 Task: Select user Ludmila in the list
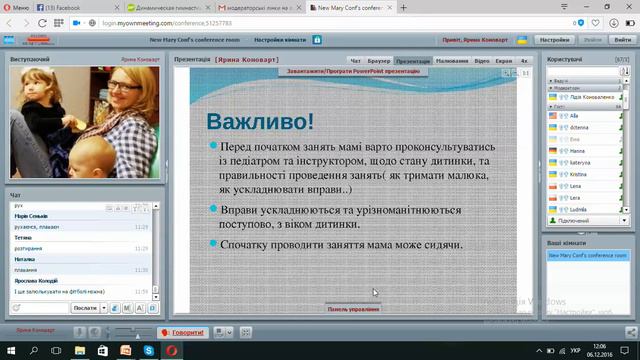tap(585, 209)
